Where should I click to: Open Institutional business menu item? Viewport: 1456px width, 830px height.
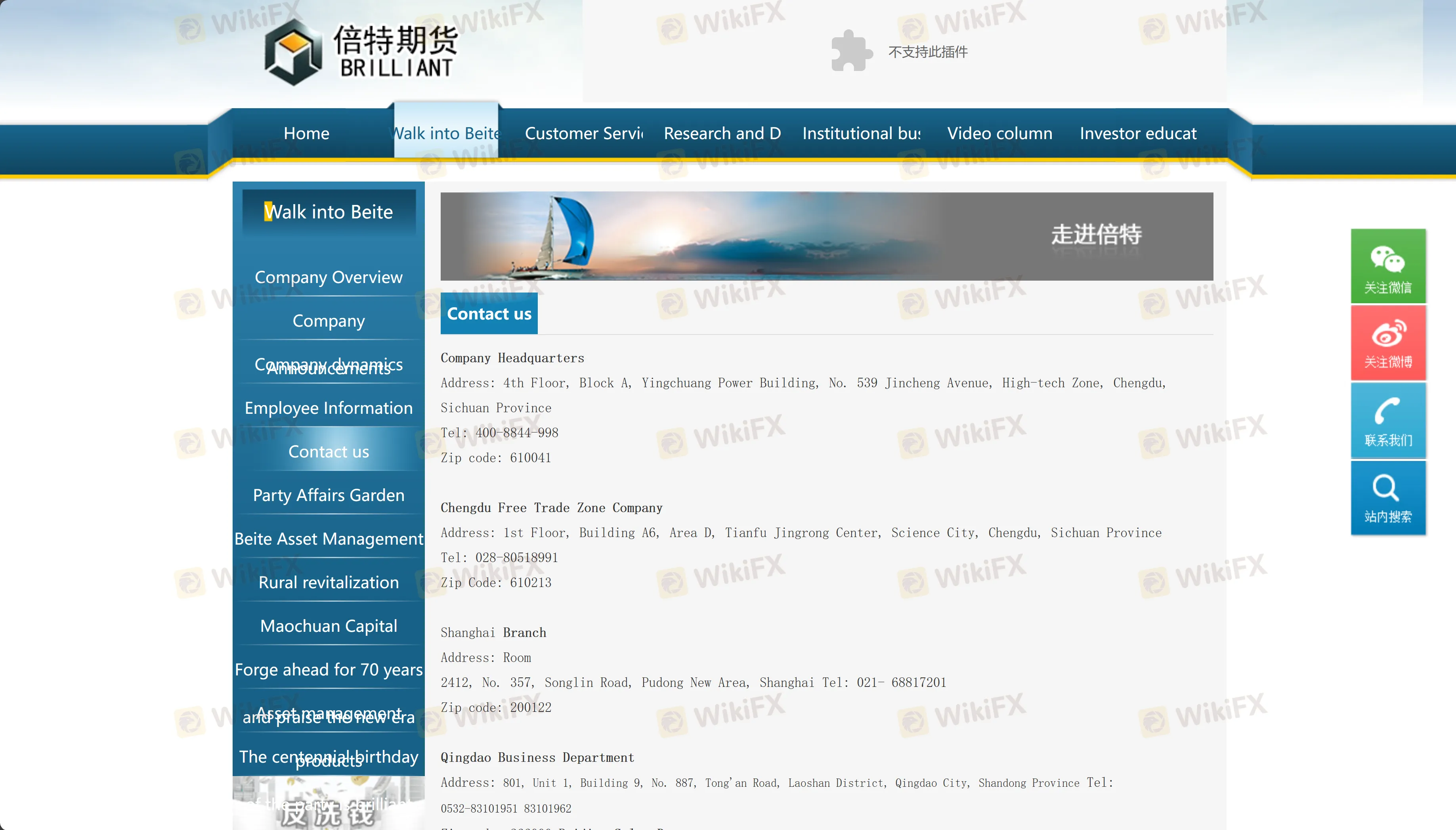pos(861,134)
